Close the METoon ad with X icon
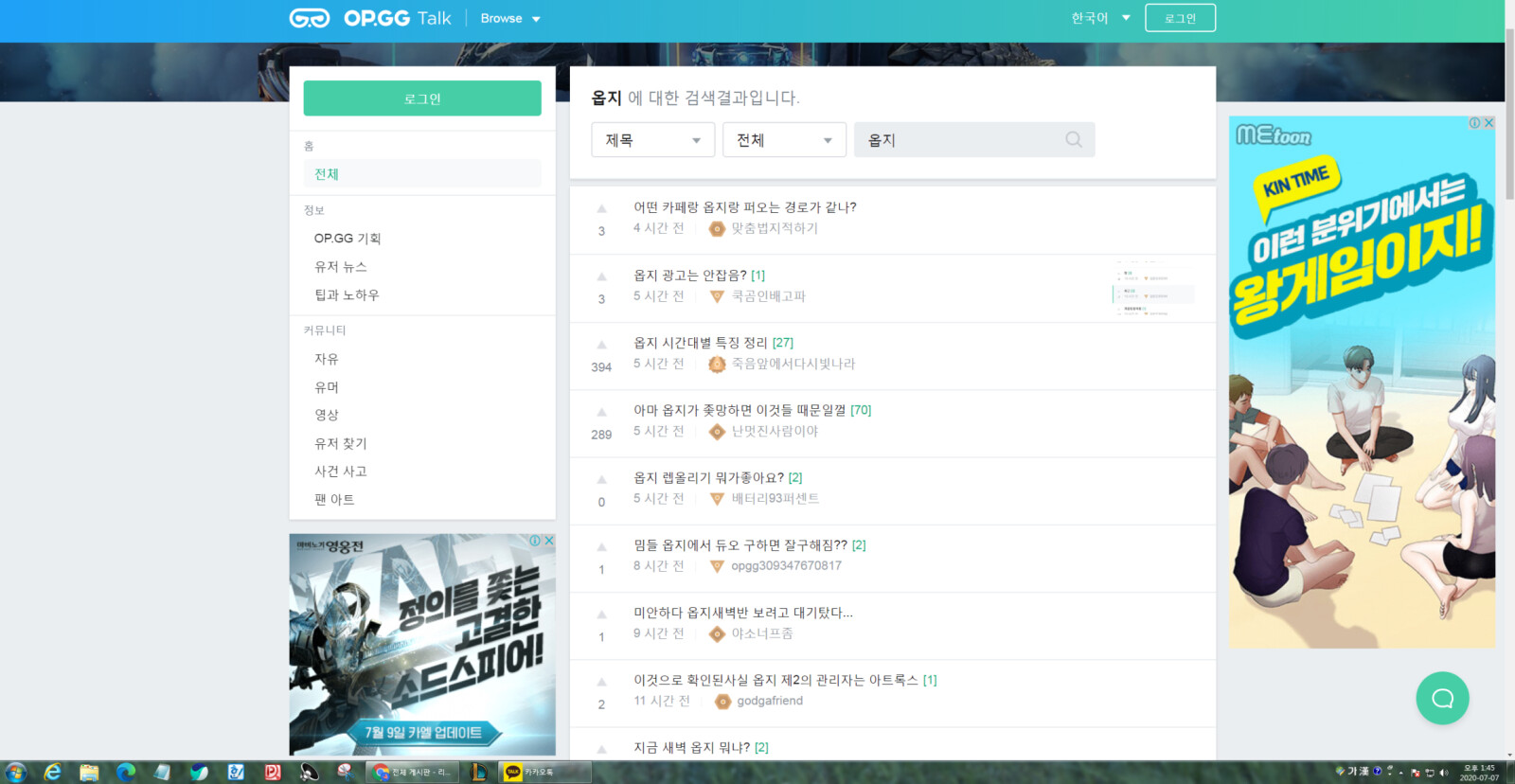Viewport: 1515px width, 784px height. (1488, 123)
